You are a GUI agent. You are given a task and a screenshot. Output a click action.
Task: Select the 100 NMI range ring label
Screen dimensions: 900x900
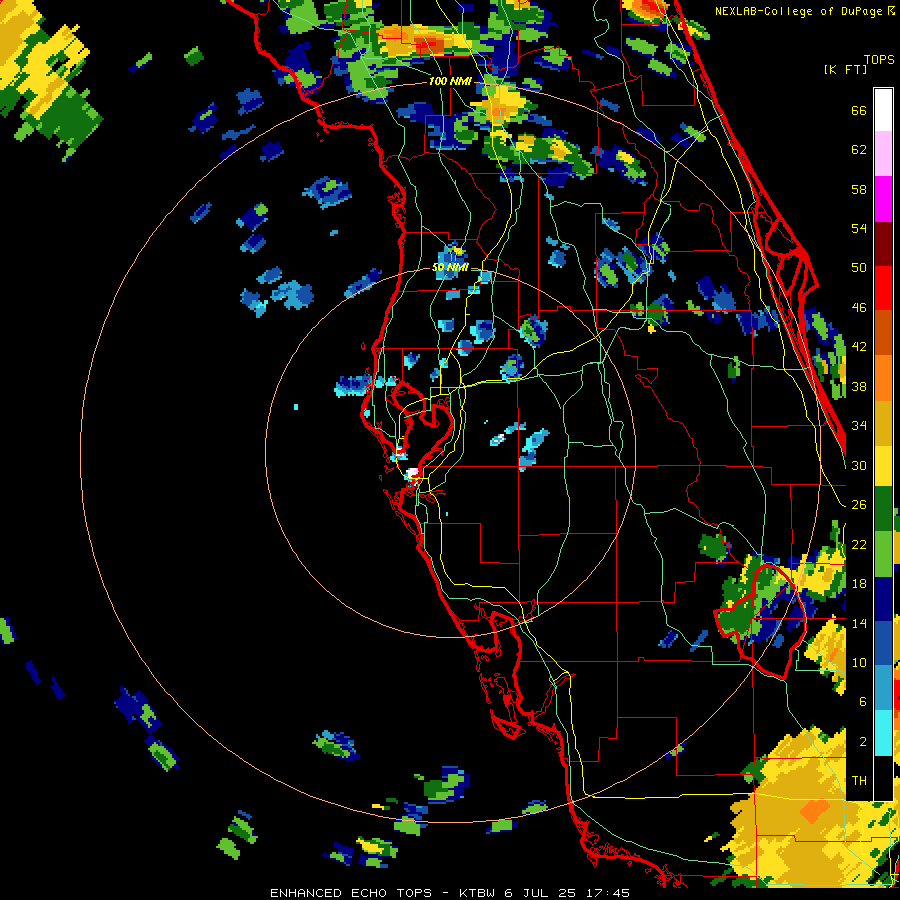pyautogui.click(x=450, y=82)
